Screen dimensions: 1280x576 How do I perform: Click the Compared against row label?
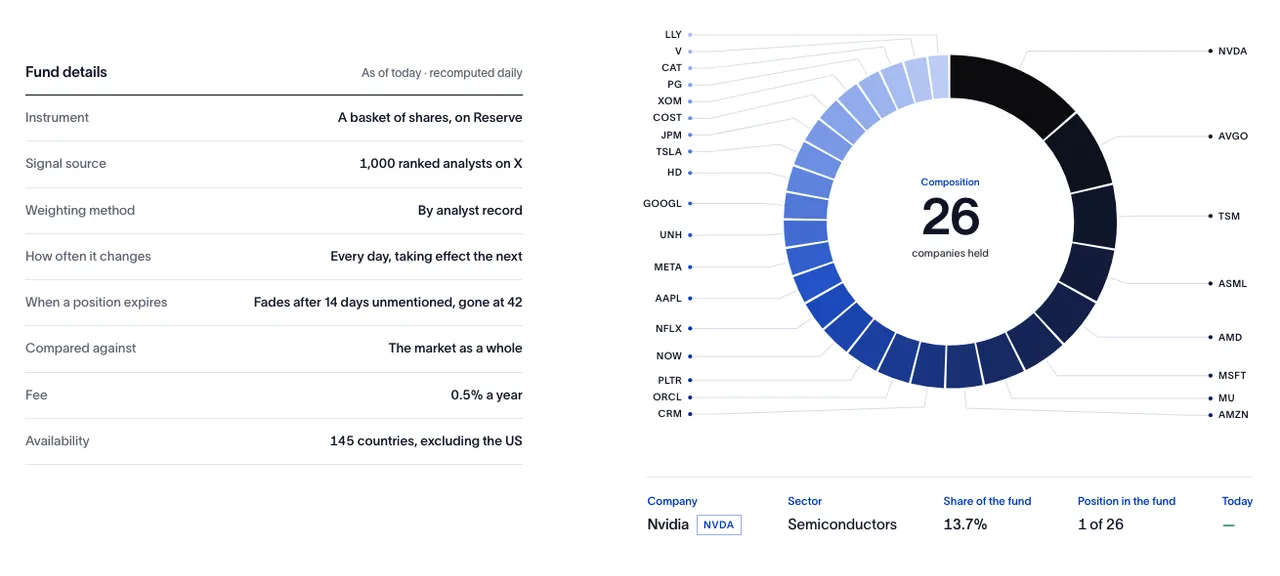(x=80, y=348)
